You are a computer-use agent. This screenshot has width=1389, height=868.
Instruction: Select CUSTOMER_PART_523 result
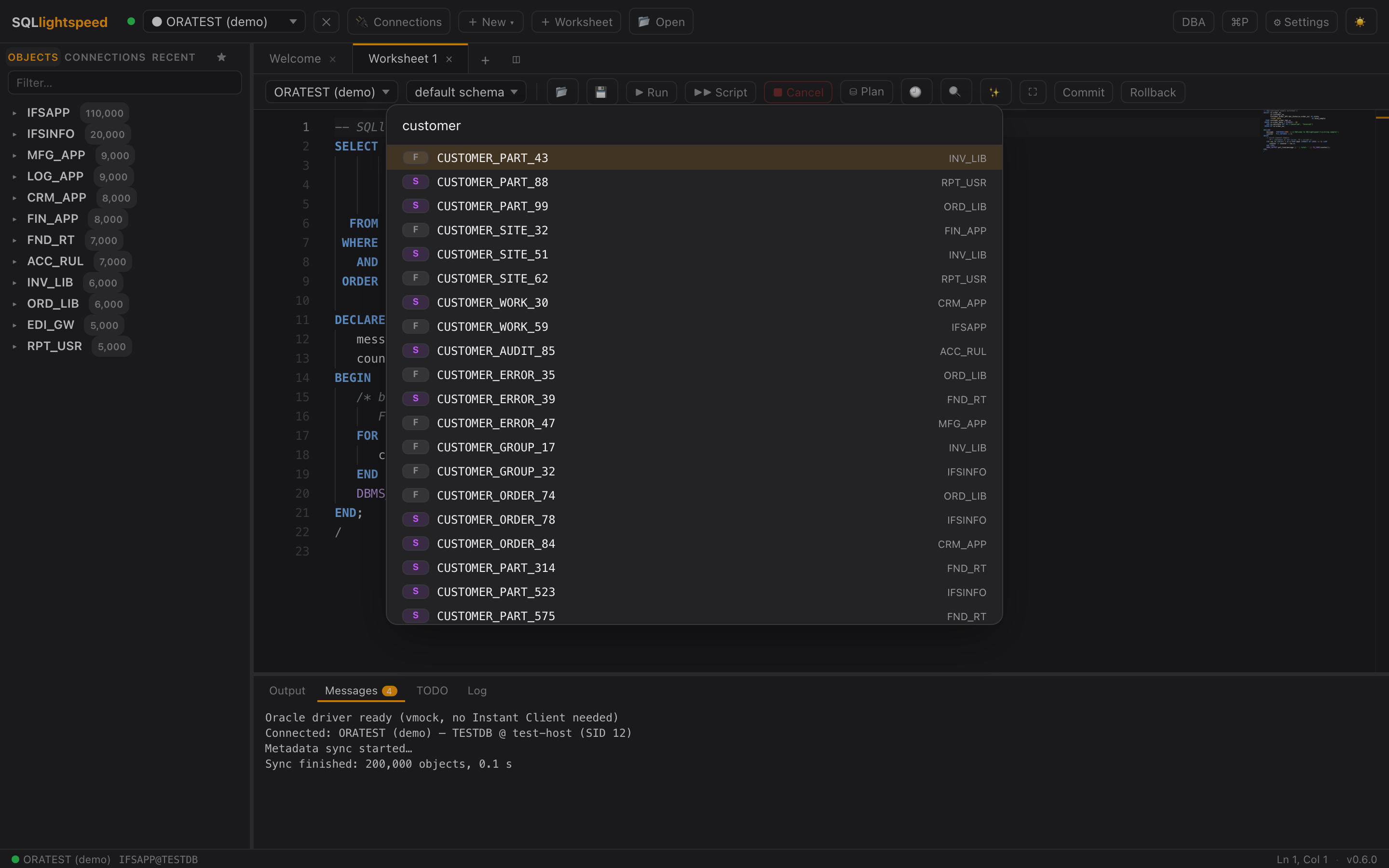(x=694, y=591)
